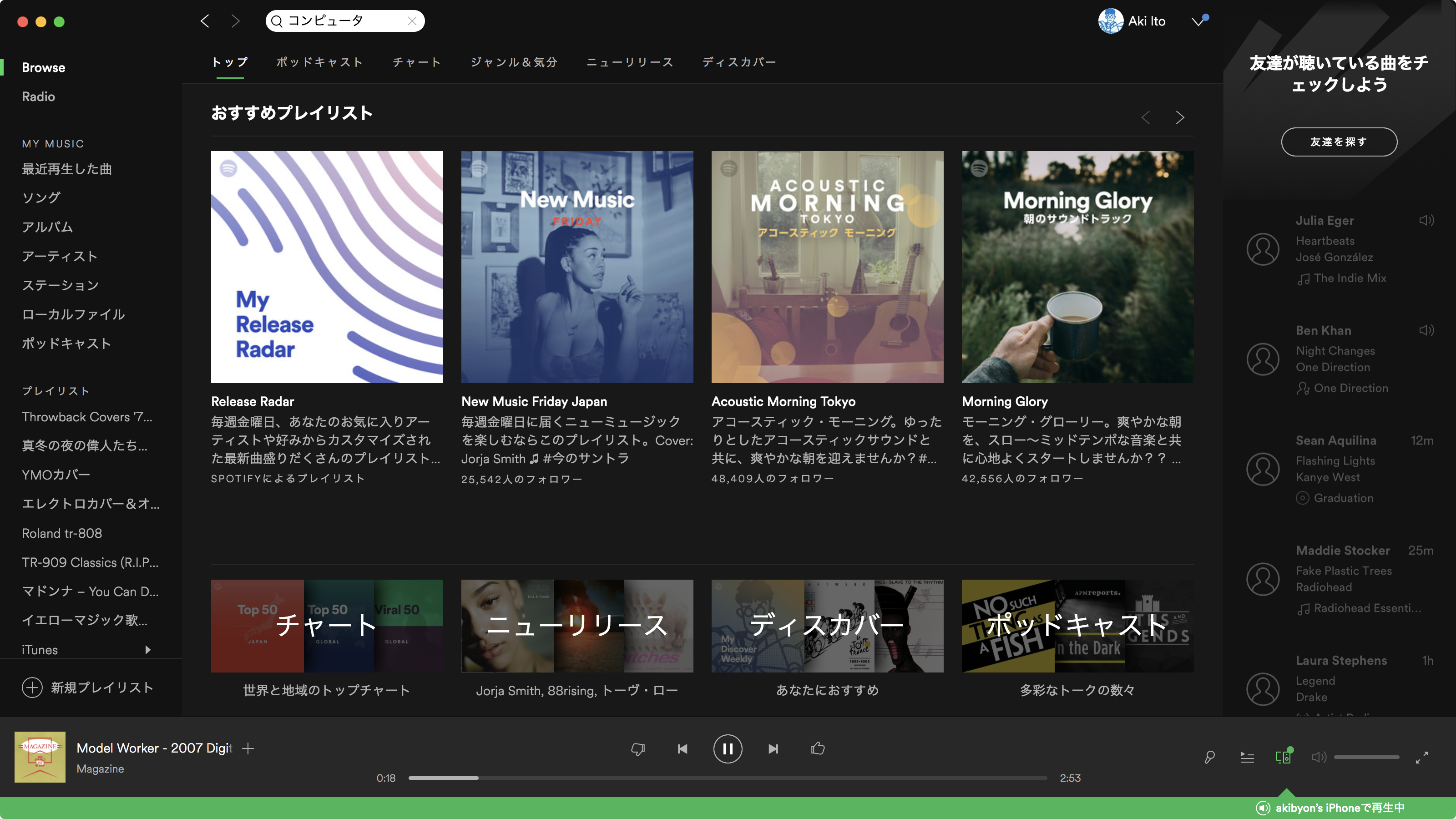
Task: Set the volume slider level
Action: pos(1366,758)
